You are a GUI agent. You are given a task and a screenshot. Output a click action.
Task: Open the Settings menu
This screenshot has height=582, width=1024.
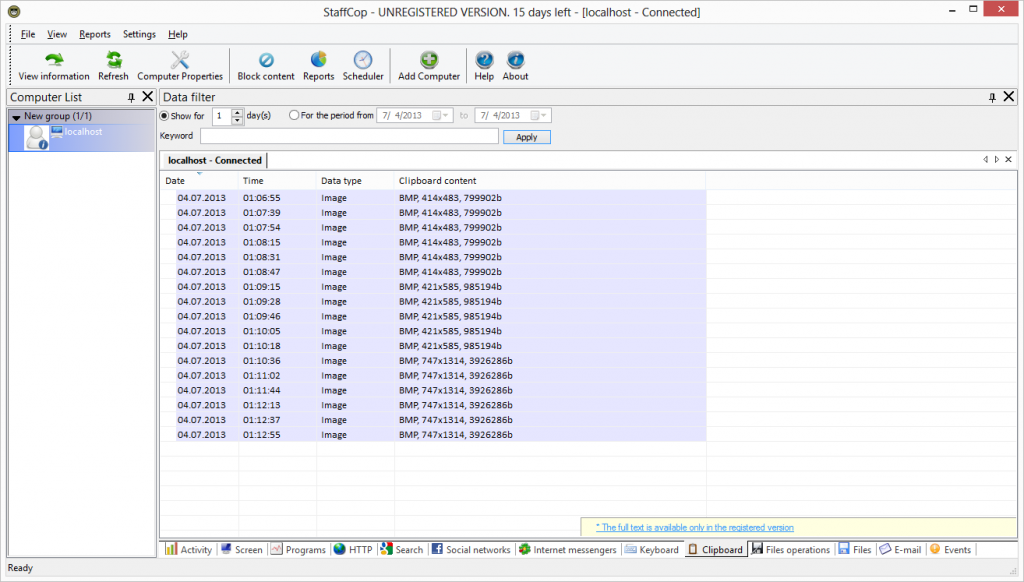(x=139, y=34)
